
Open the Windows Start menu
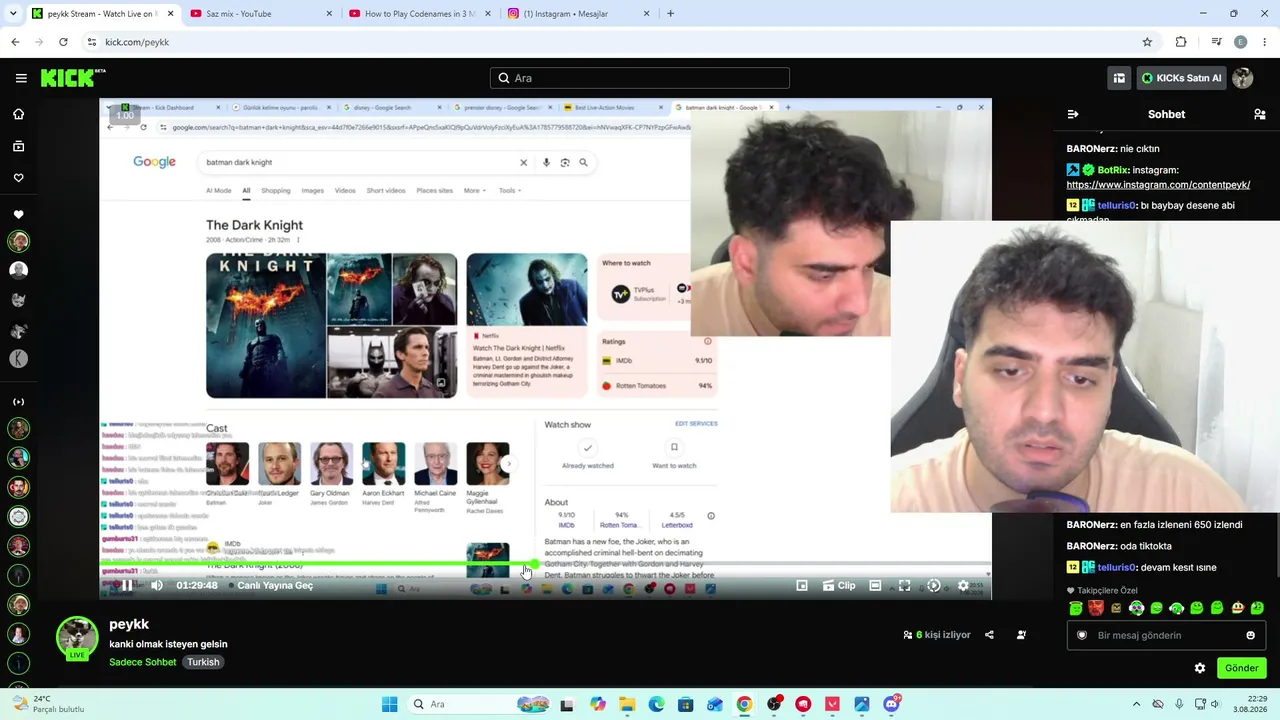(x=389, y=704)
